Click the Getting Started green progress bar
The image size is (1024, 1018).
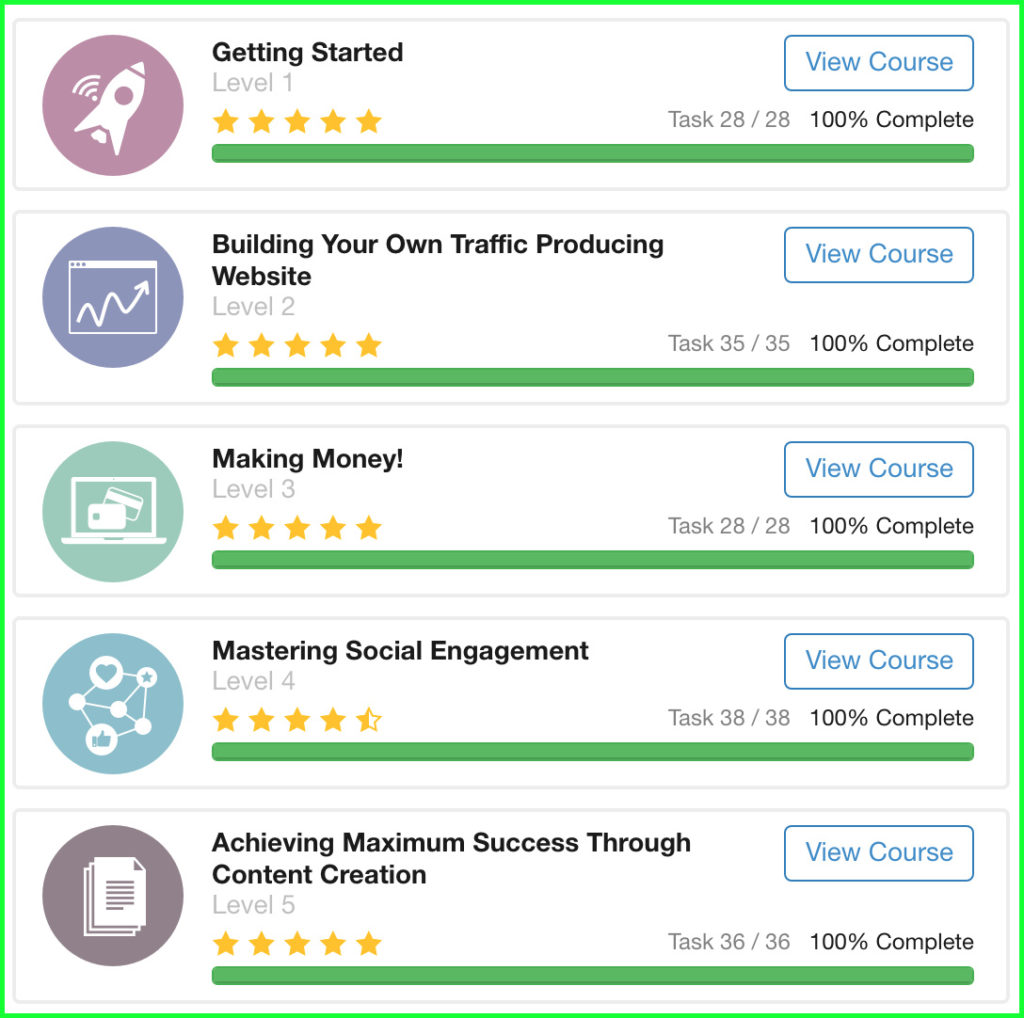pyautogui.click(x=592, y=153)
